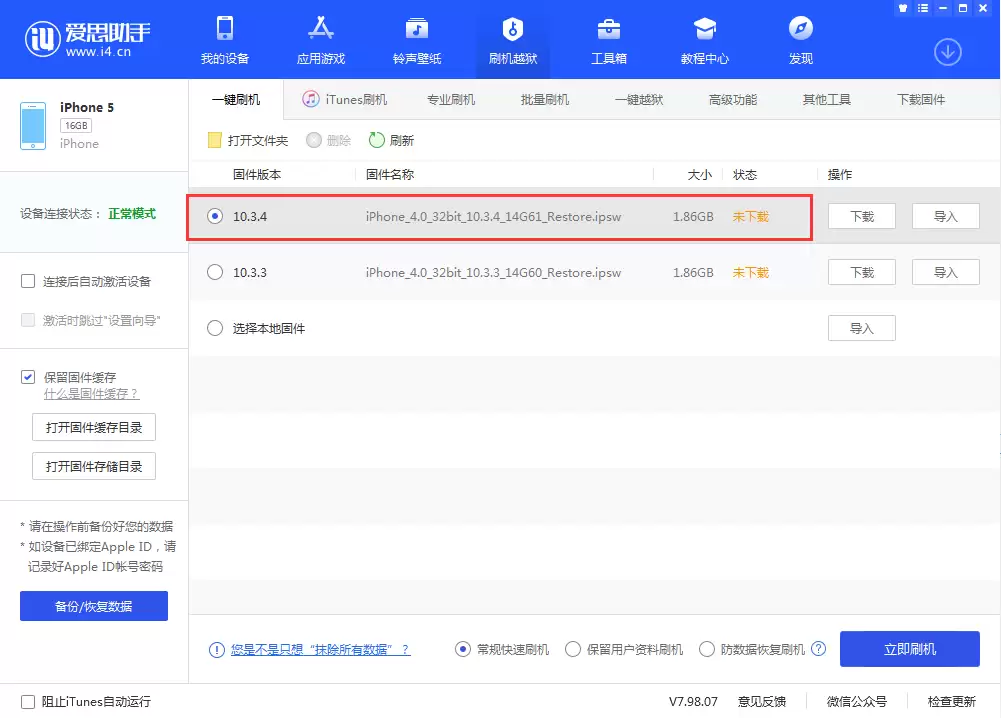Open 您是不是只想抹除所有数据 link
The height and width of the screenshot is (718, 1001).
(x=320, y=650)
